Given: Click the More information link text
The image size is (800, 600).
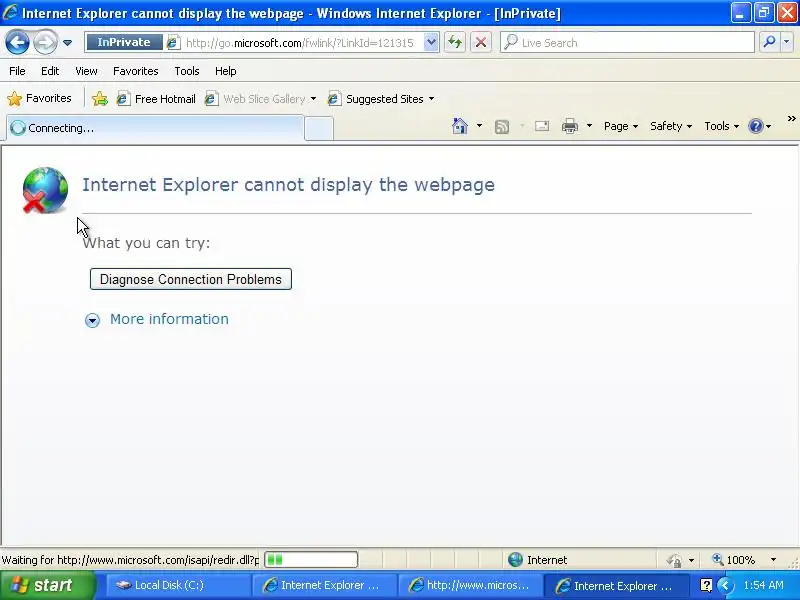Looking at the screenshot, I should (x=169, y=319).
